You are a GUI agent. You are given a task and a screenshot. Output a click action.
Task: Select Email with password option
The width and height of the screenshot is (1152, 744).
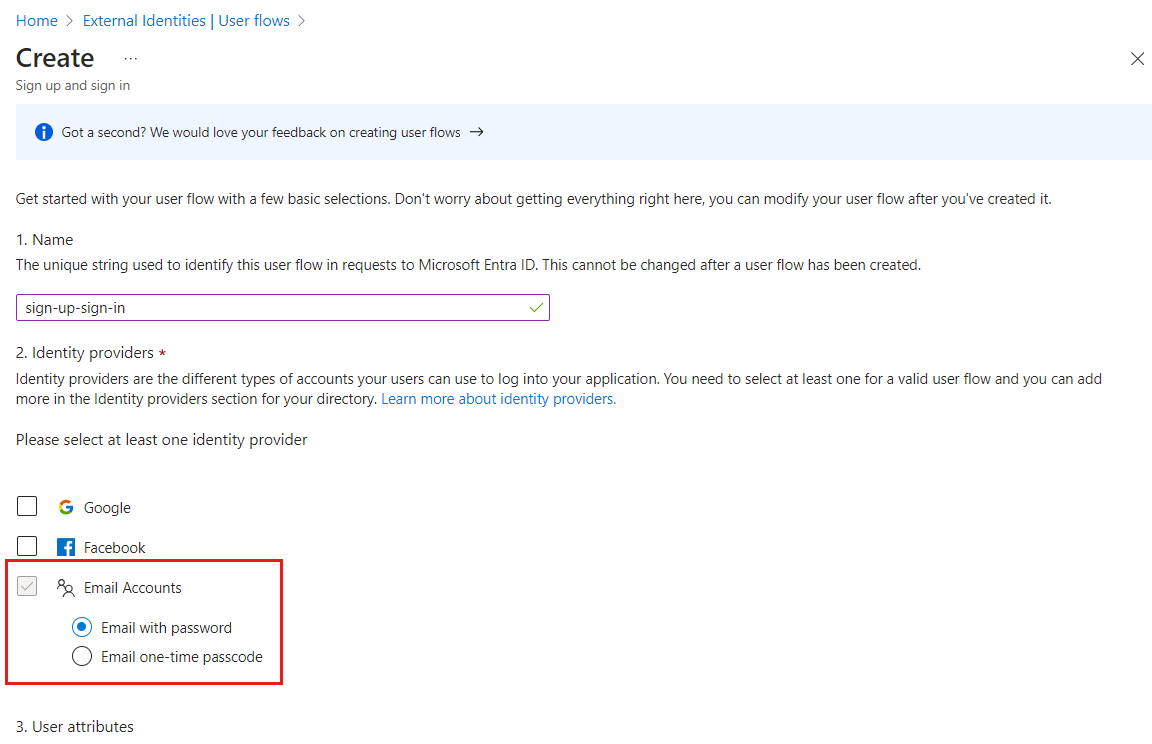point(81,627)
